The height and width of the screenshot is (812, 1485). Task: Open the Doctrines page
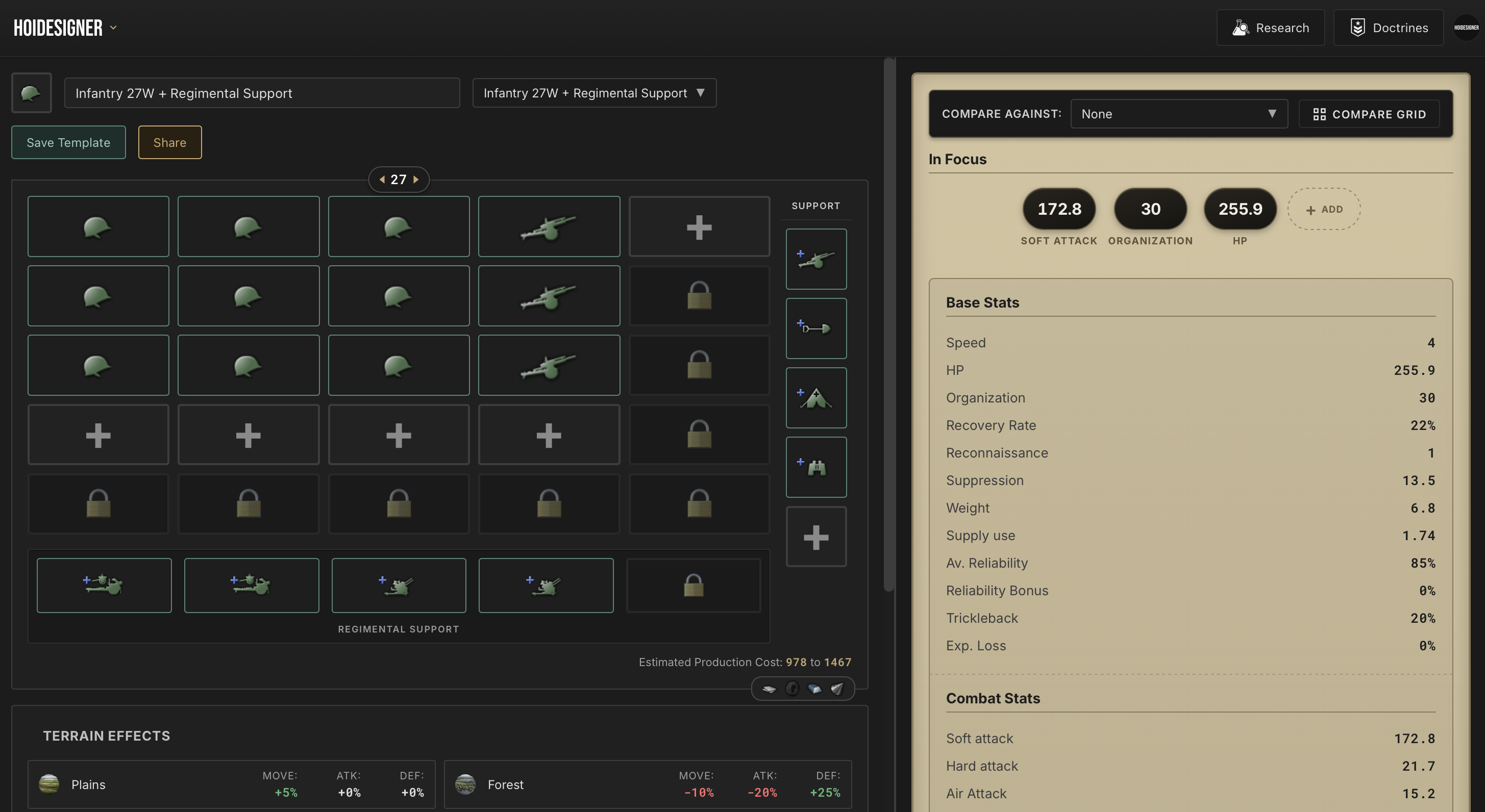[1388, 28]
